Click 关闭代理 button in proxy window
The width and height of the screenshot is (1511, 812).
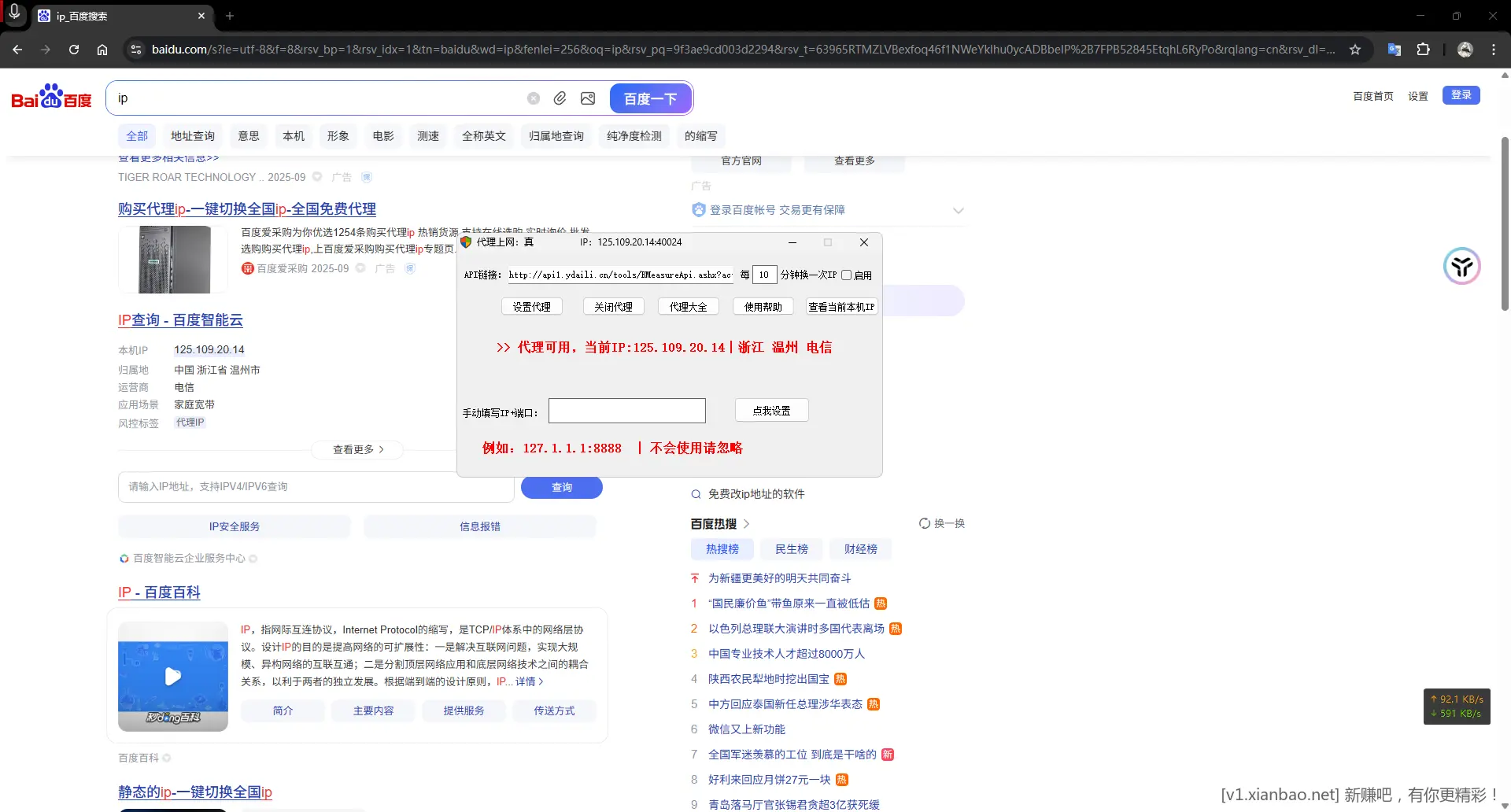coord(614,307)
